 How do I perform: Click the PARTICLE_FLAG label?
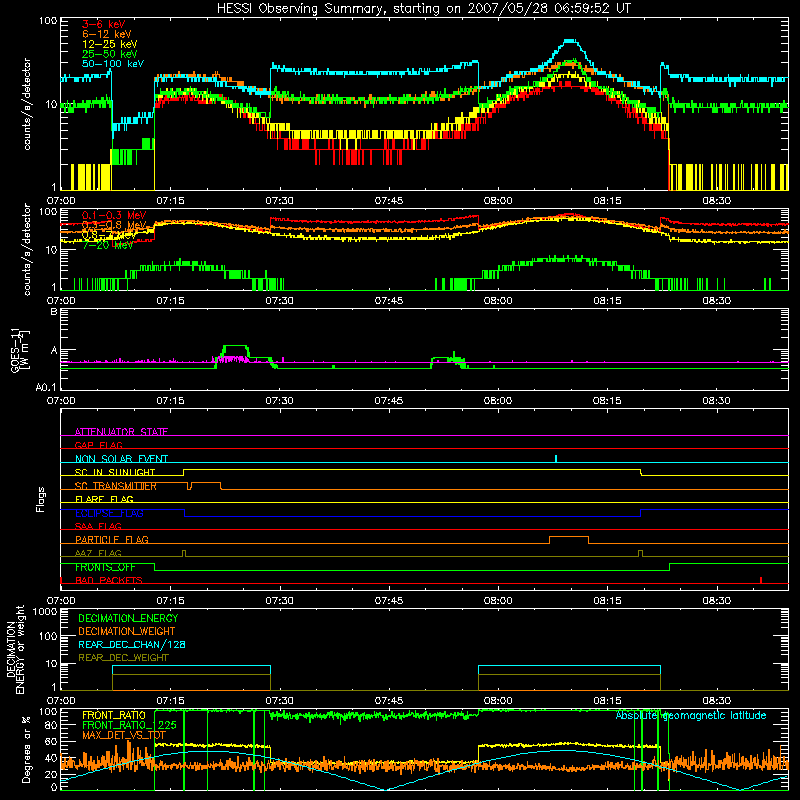point(112,539)
